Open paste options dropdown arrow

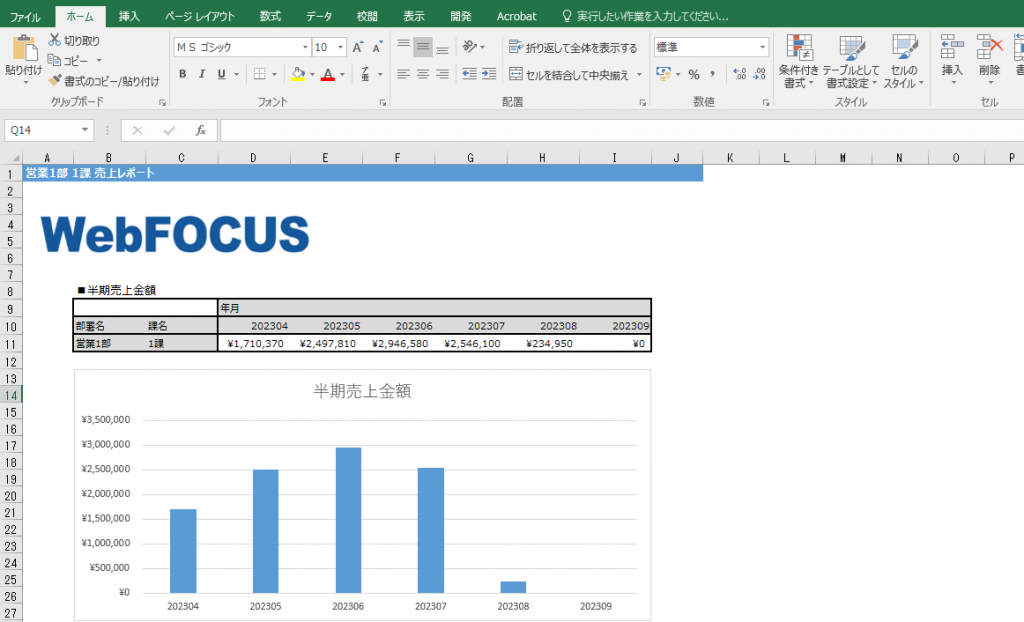25,82
